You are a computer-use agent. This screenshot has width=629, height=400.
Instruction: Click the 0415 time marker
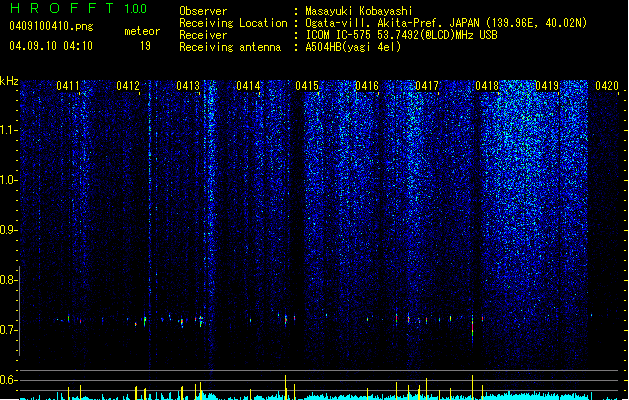pyautogui.click(x=307, y=86)
